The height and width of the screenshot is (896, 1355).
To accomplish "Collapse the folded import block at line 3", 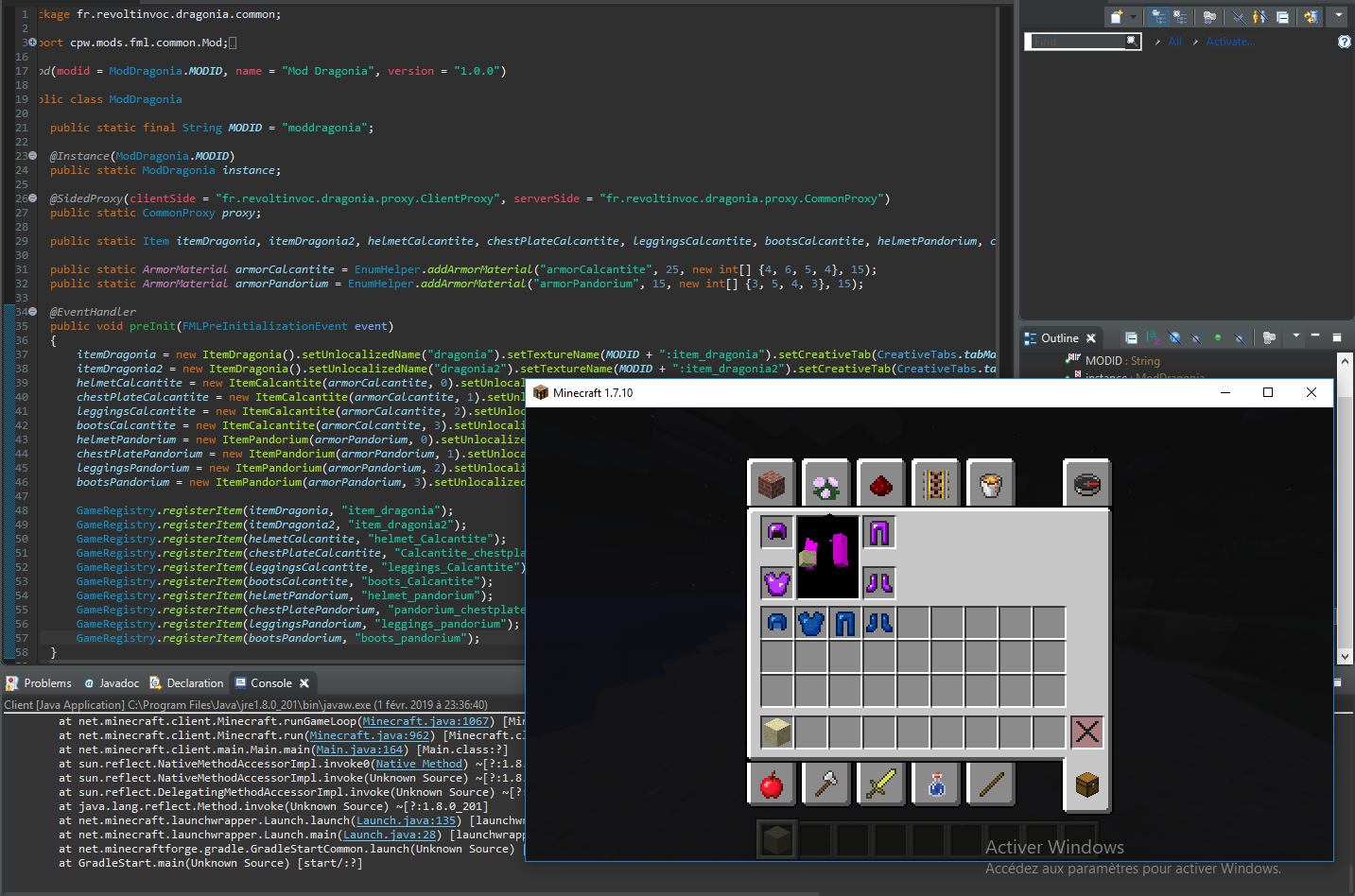I will 32,43.
